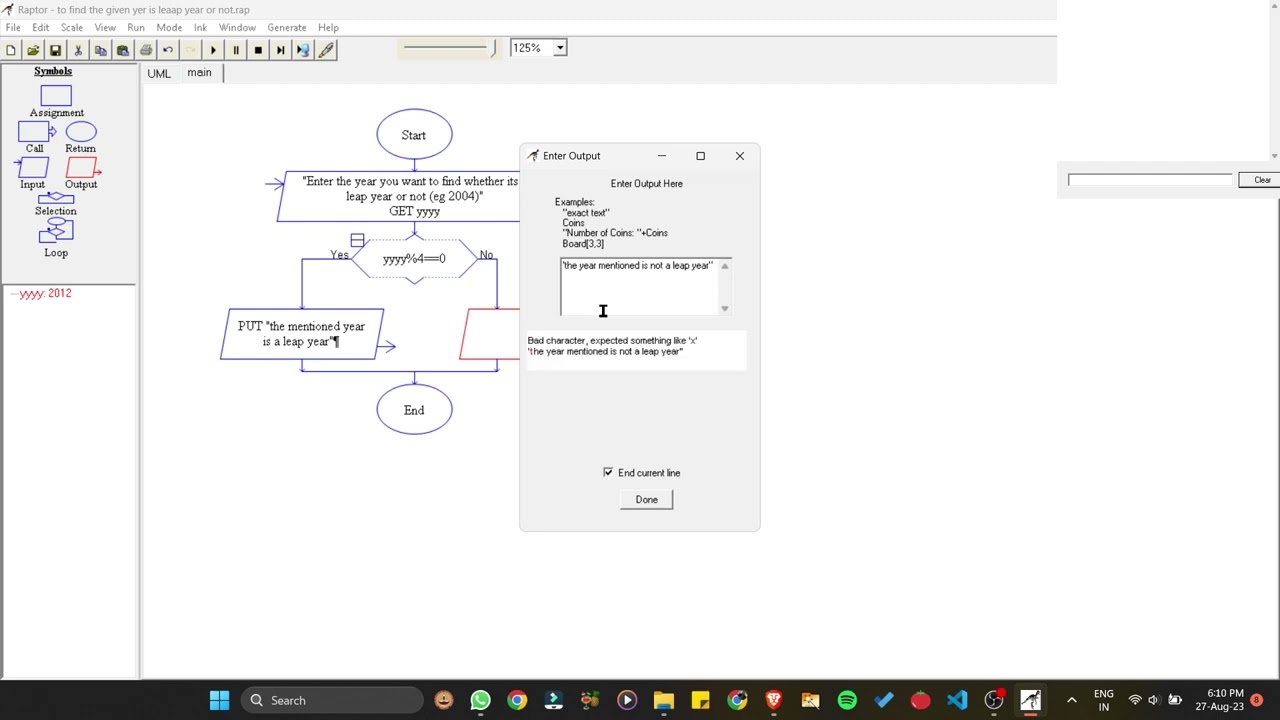Click the Done button
1280x720 pixels.
coord(646,500)
